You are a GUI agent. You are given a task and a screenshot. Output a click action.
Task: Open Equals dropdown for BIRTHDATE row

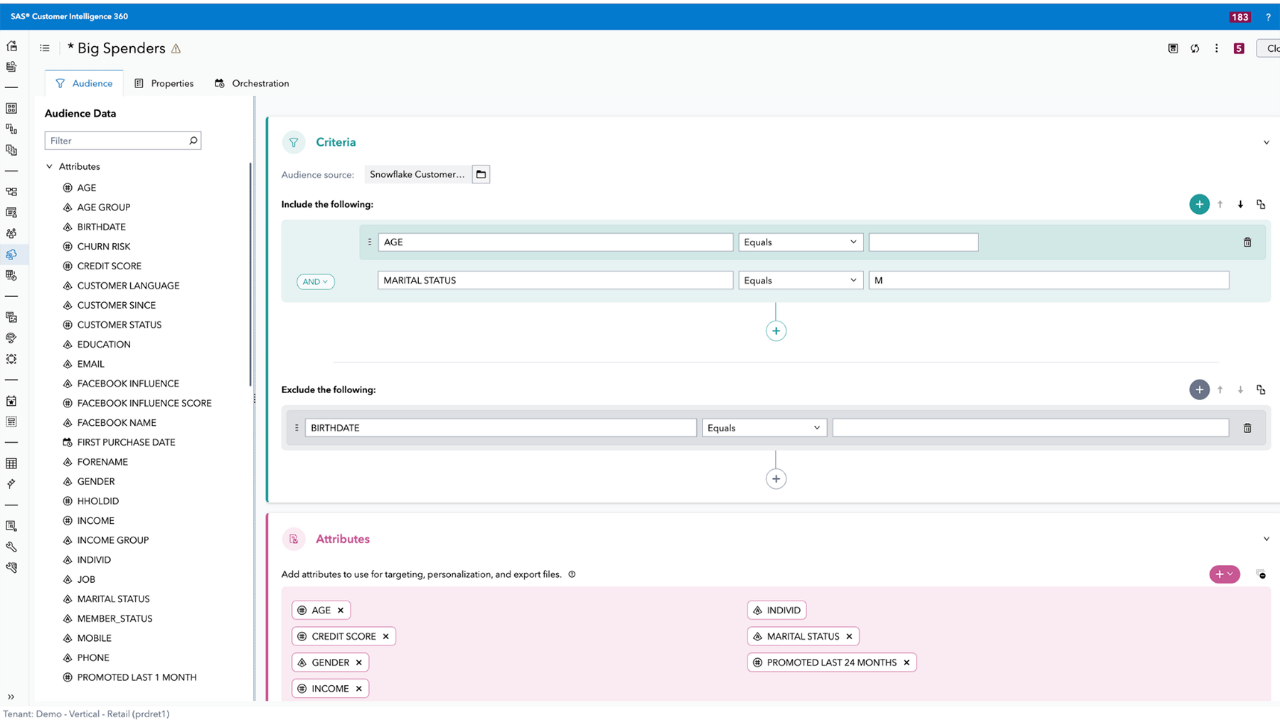[x=764, y=428]
